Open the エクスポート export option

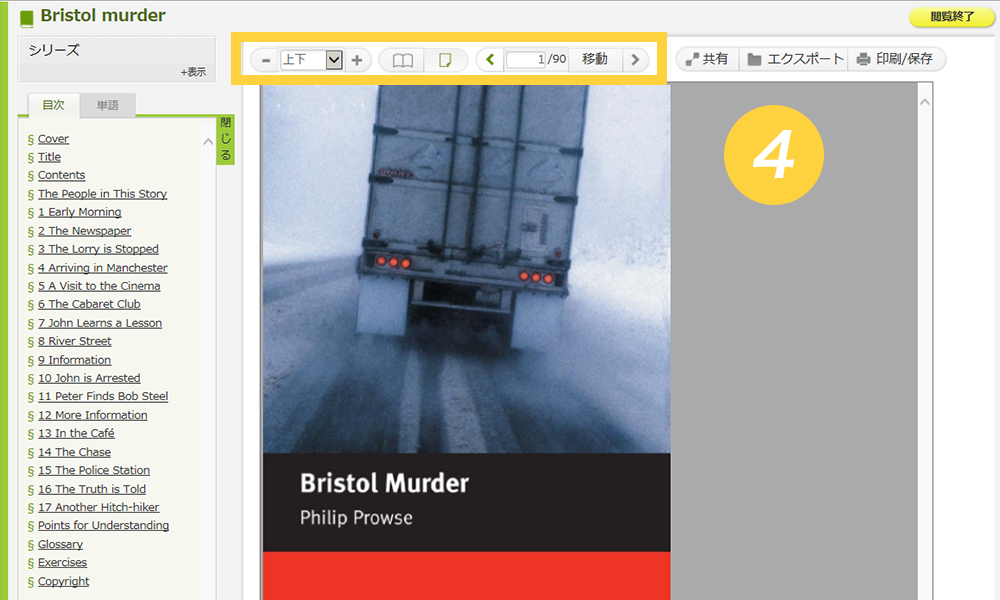coord(795,59)
